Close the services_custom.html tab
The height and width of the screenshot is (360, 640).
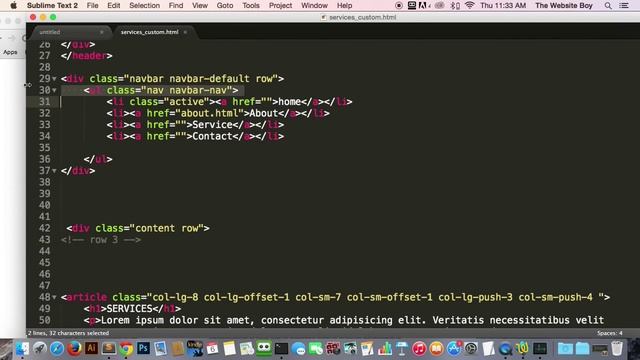coord(185,32)
